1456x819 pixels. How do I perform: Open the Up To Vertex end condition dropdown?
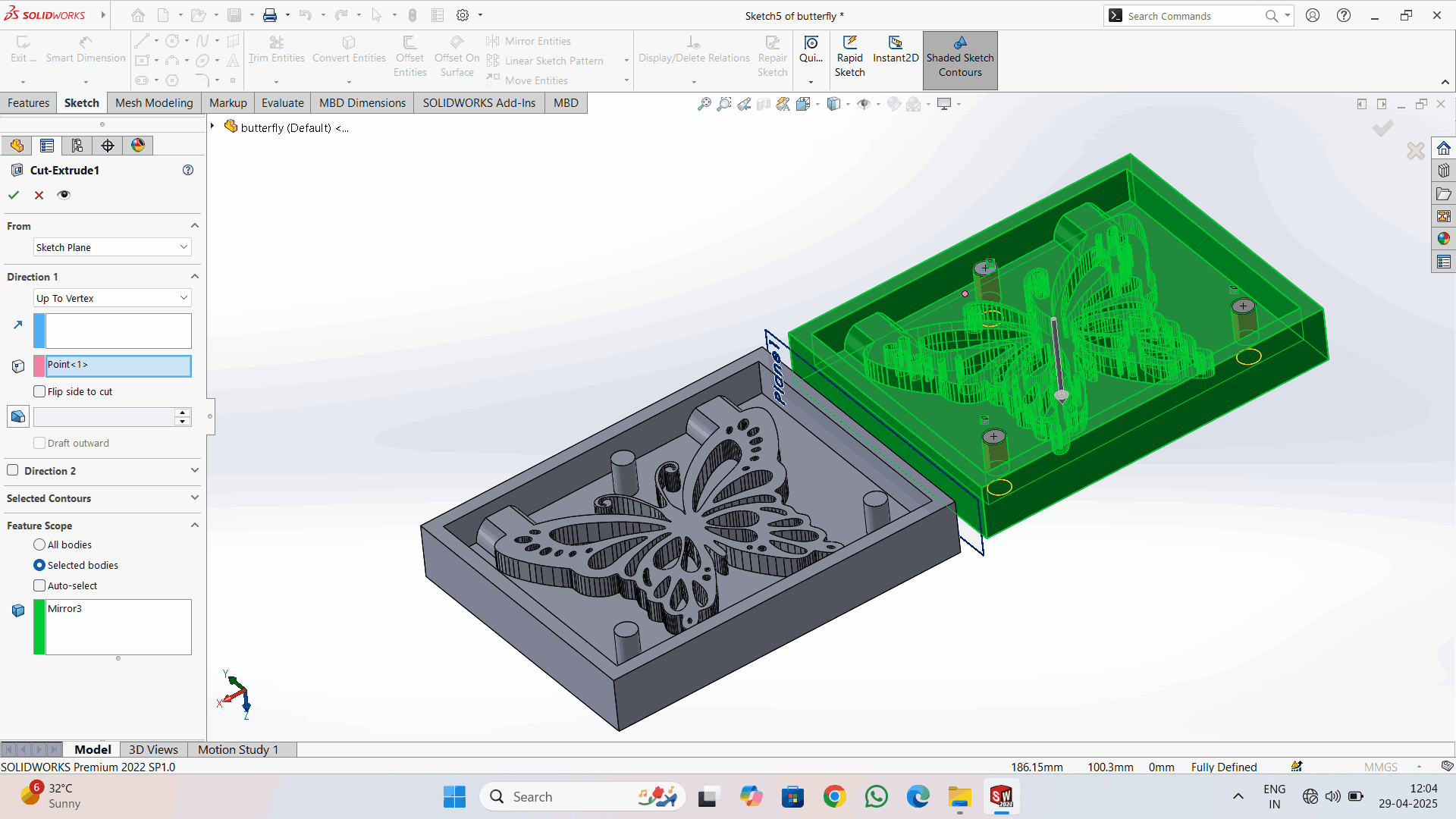[x=112, y=298]
